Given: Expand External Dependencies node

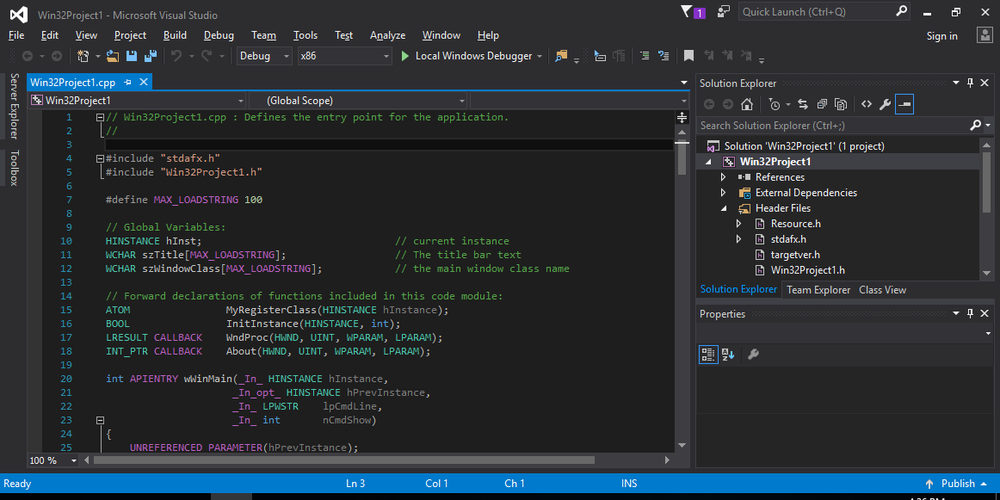Looking at the screenshot, I should [723, 193].
